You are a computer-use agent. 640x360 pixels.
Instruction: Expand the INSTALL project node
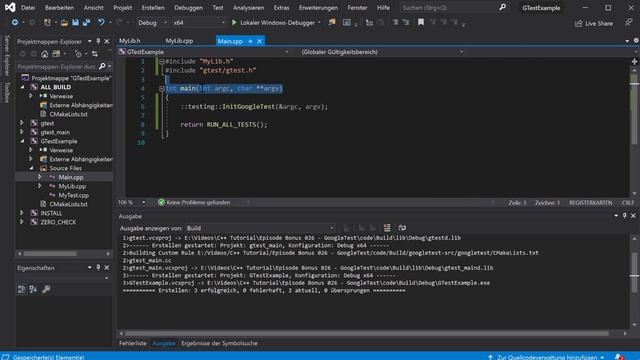(22, 213)
